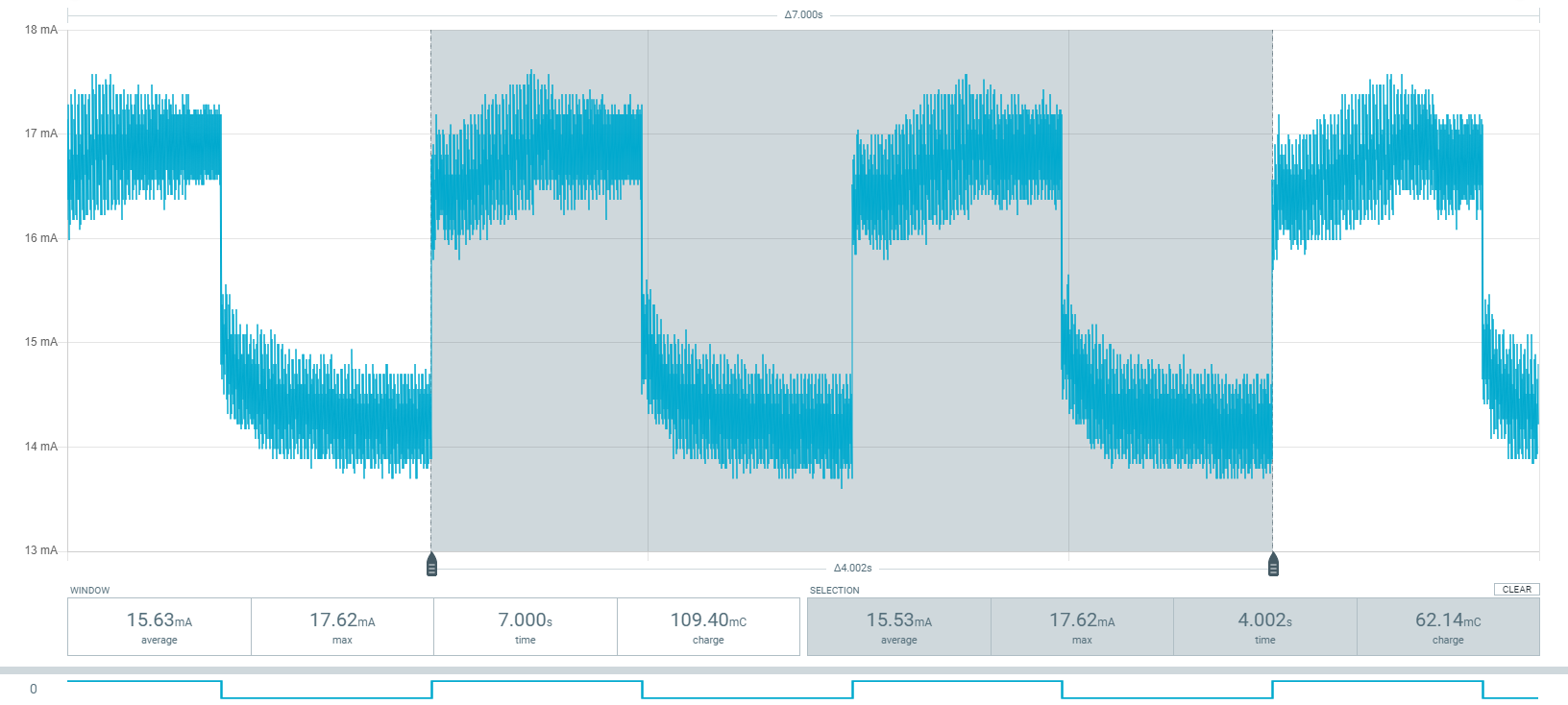Click the selection charge 62.14 mC box
The width and height of the screenshot is (1568, 705).
point(1448,627)
